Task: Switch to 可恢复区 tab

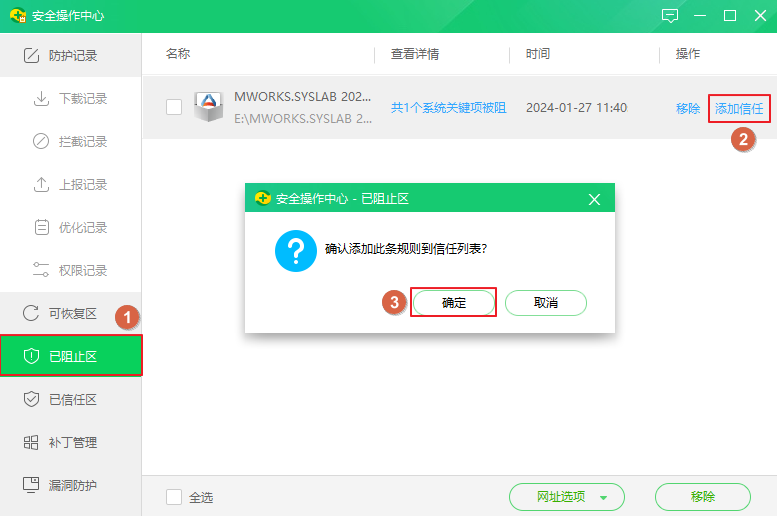Action: click(x=72, y=314)
